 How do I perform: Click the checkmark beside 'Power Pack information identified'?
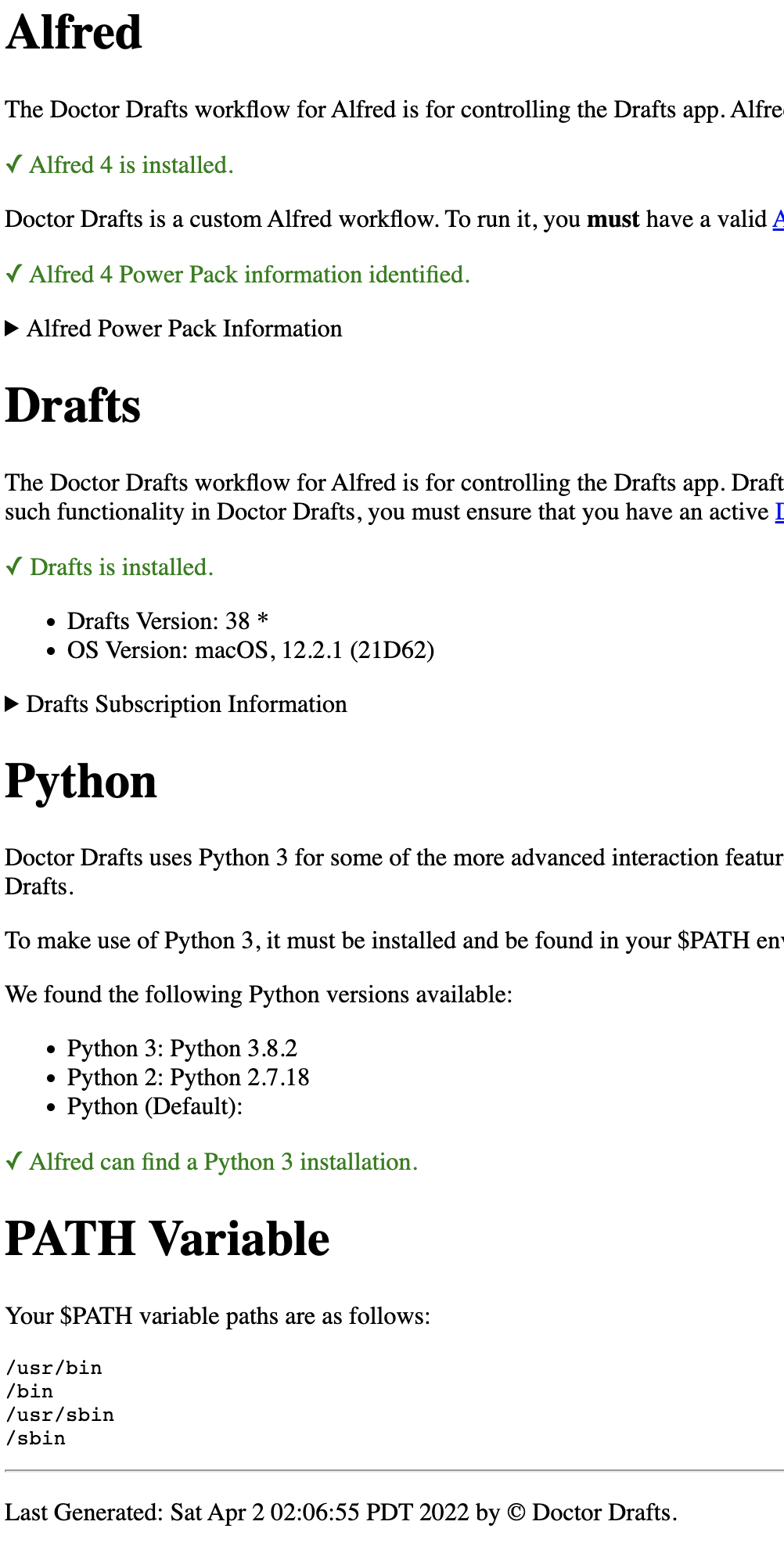point(13,275)
